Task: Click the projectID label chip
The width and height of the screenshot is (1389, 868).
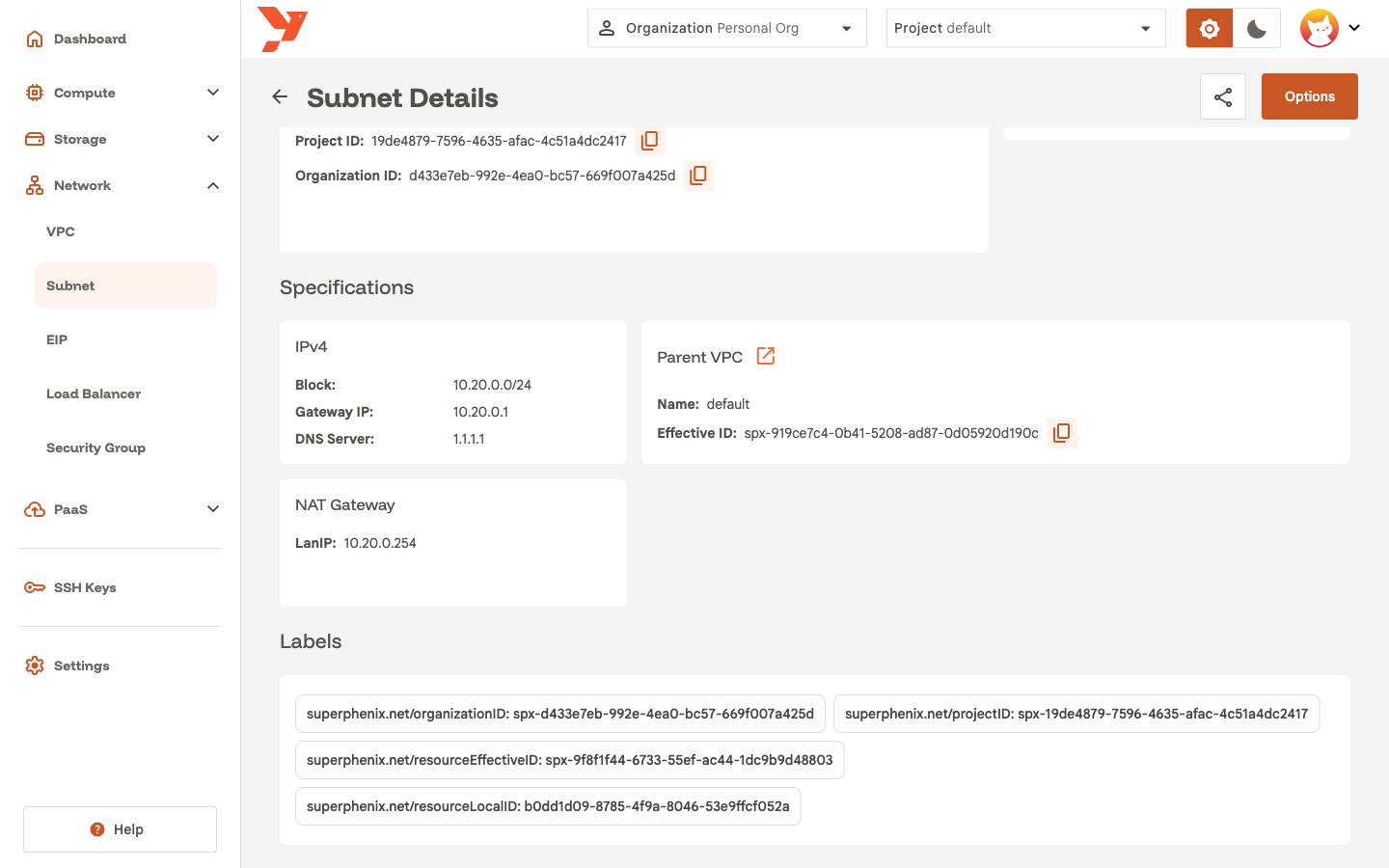Action: (1076, 714)
